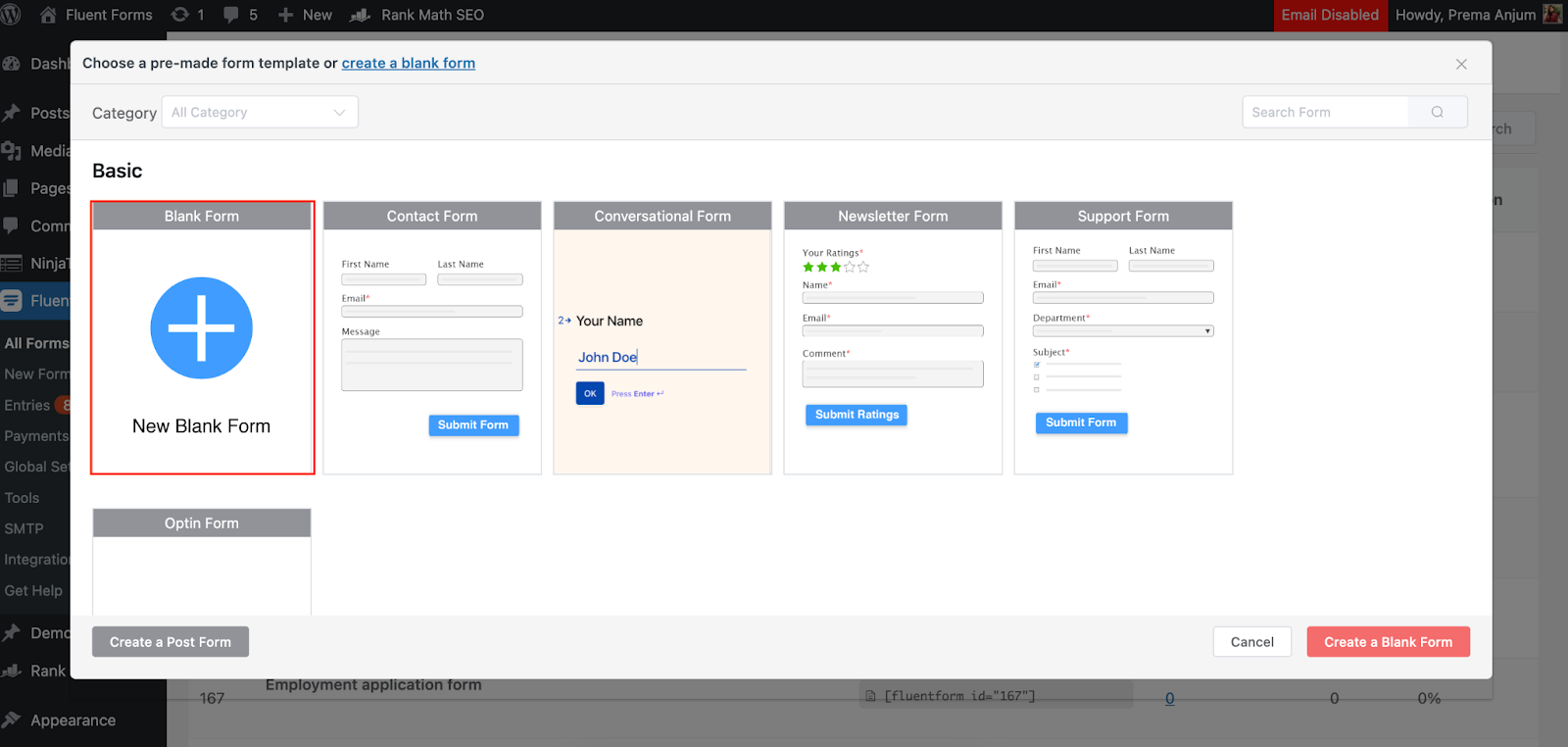This screenshot has width=1568, height=747.
Task: Open the Rank Math SEO icon in admin bar
Action: (x=361, y=15)
